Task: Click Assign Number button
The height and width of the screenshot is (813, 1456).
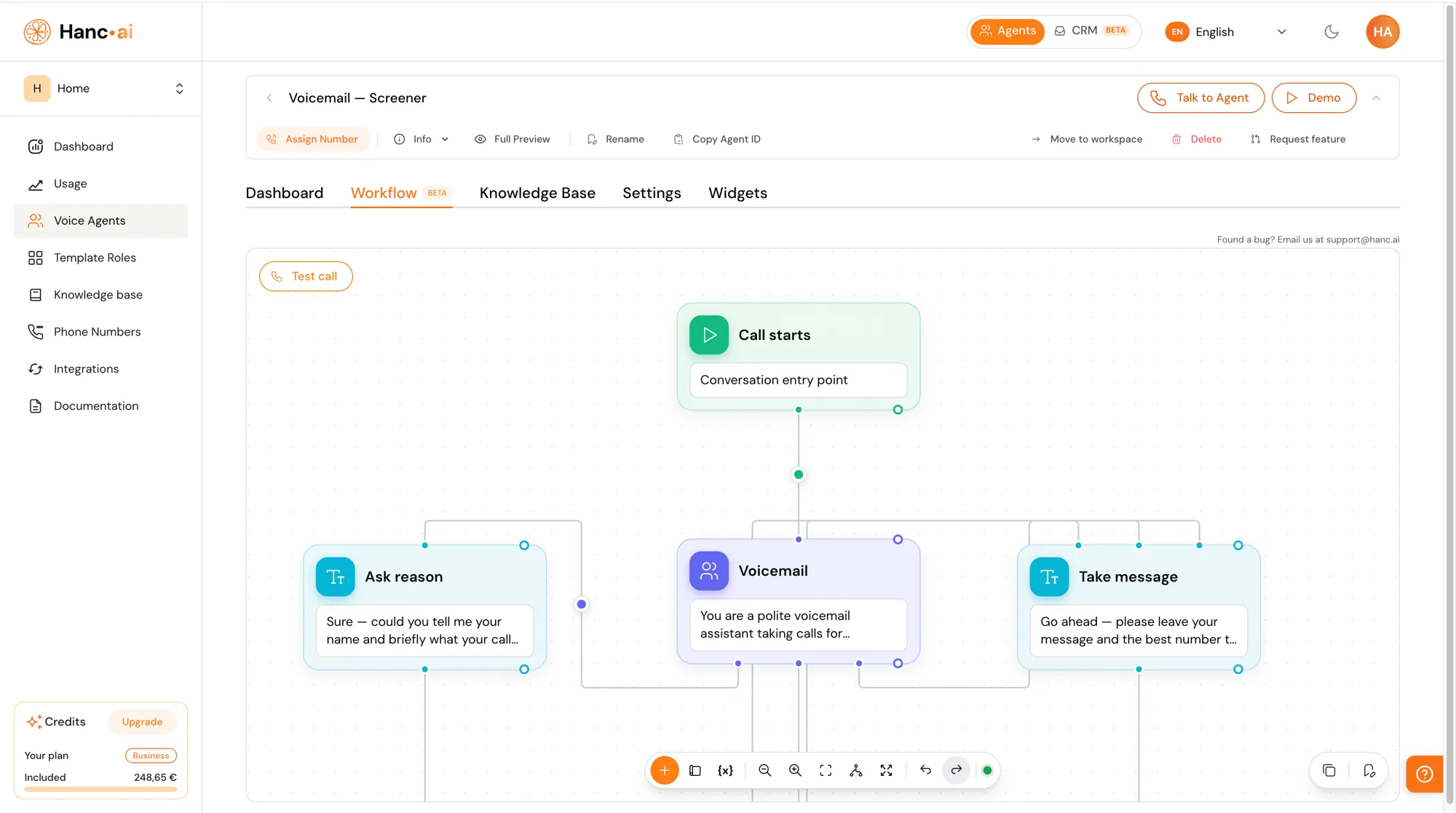Action: pos(313,139)
